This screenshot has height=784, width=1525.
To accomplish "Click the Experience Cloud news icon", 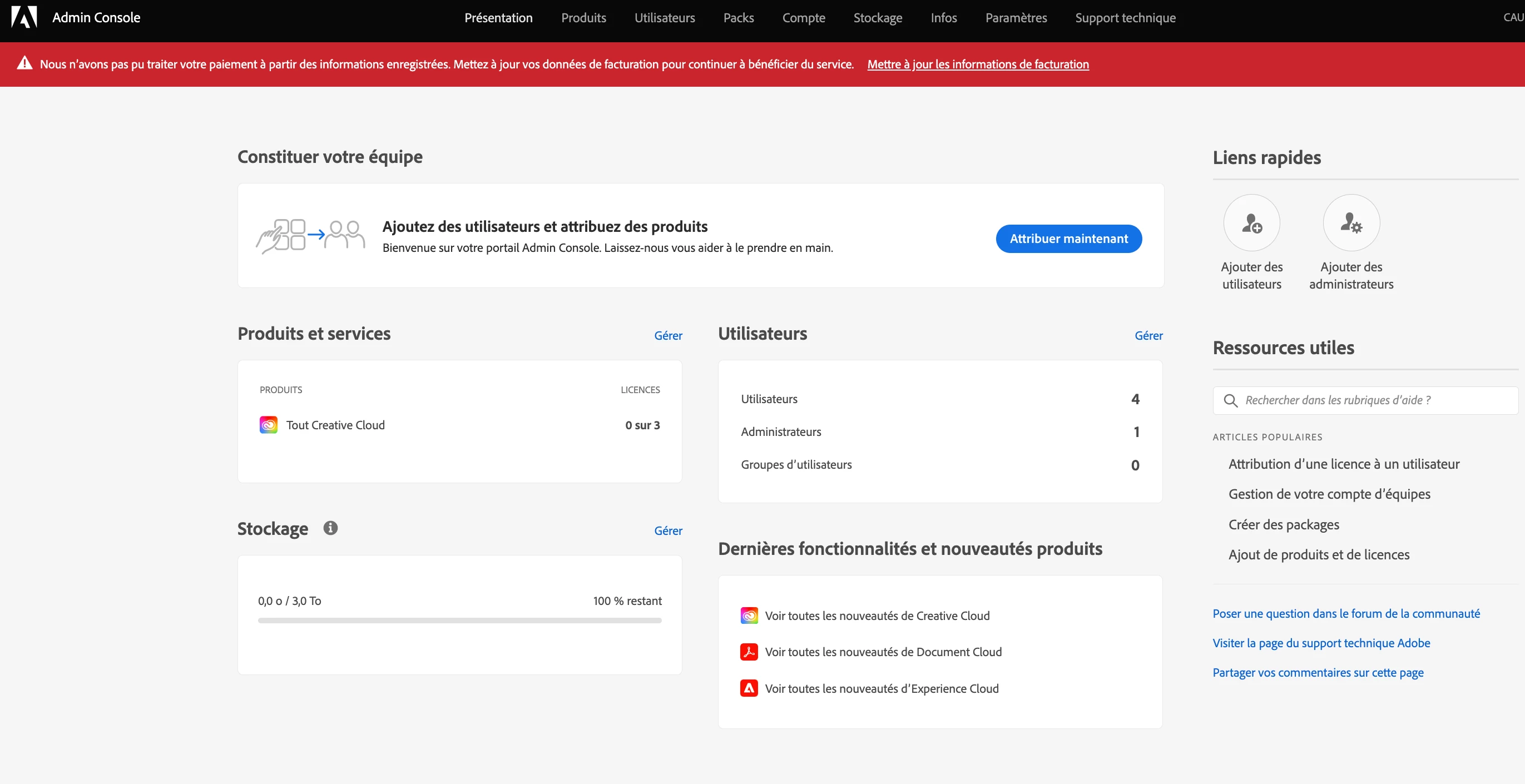I will [749, 688].
